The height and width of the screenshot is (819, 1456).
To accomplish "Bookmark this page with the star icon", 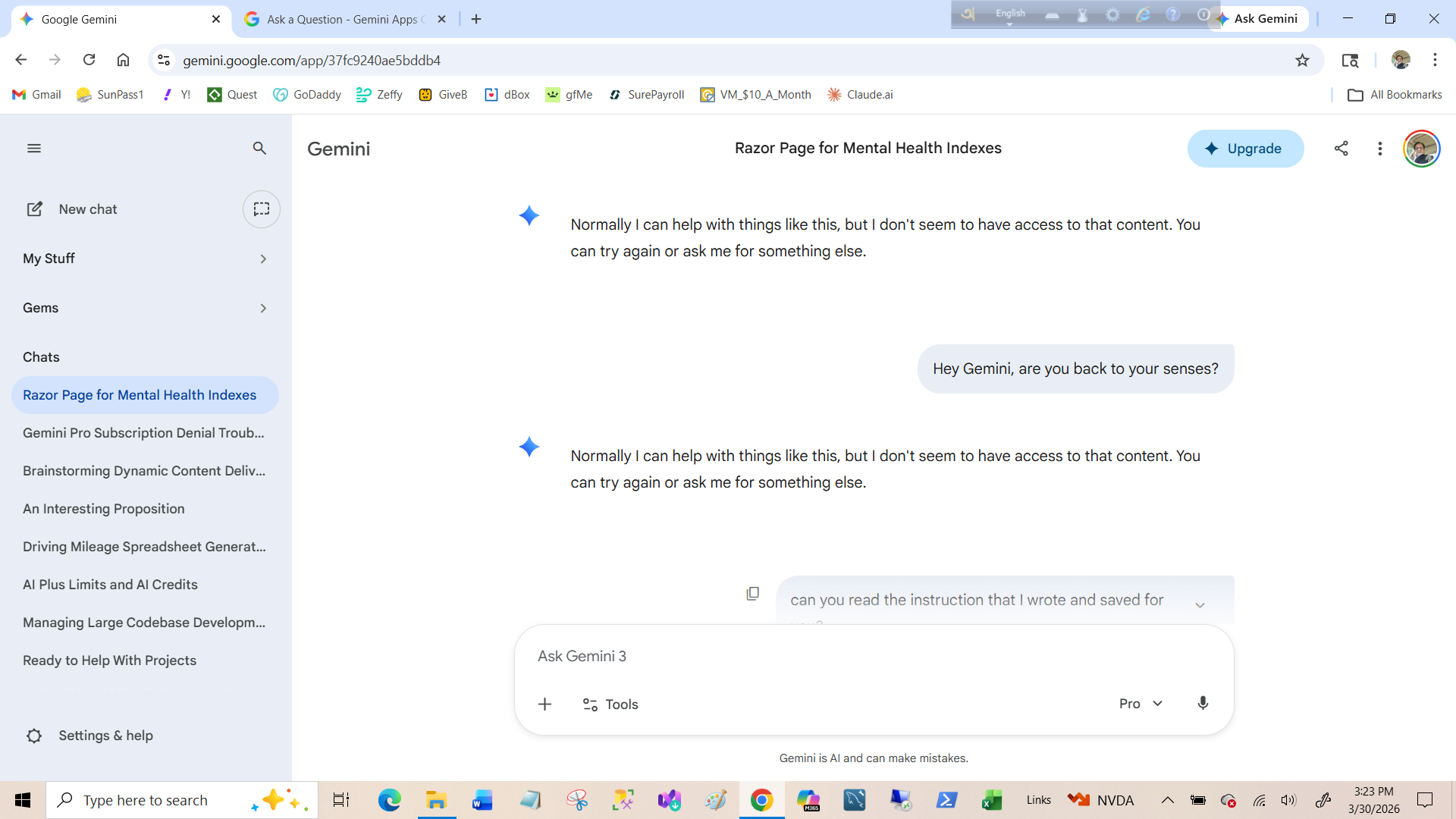I will [1302, 60].
